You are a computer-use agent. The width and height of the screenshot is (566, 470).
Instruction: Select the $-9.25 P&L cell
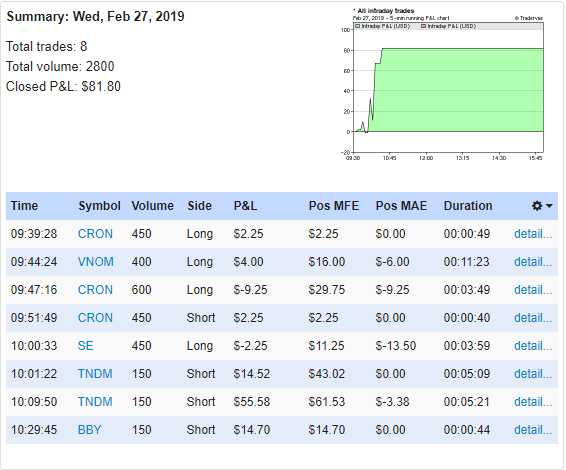coord(250,290)
